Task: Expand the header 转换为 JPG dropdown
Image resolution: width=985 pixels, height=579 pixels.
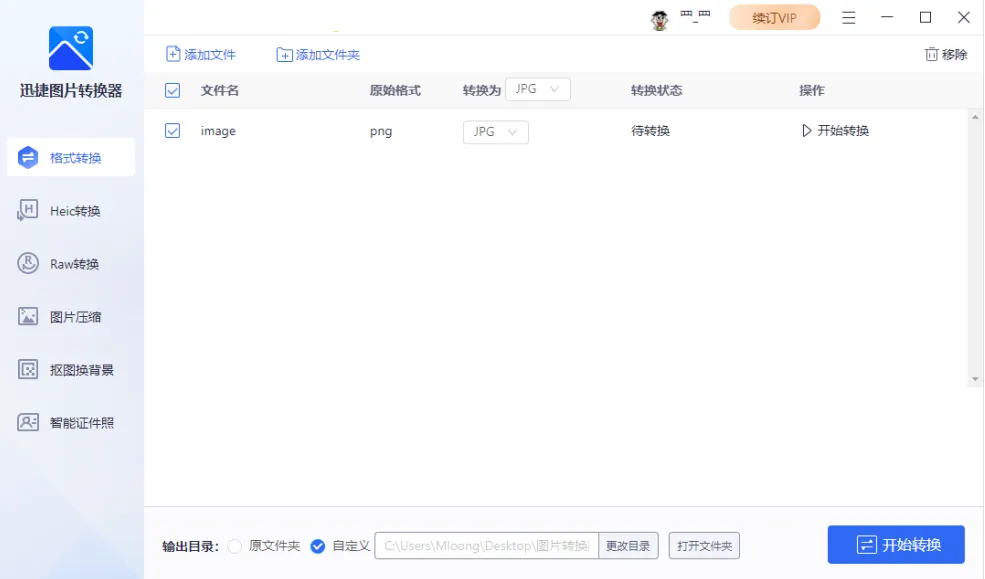Action: click(538, 89)
